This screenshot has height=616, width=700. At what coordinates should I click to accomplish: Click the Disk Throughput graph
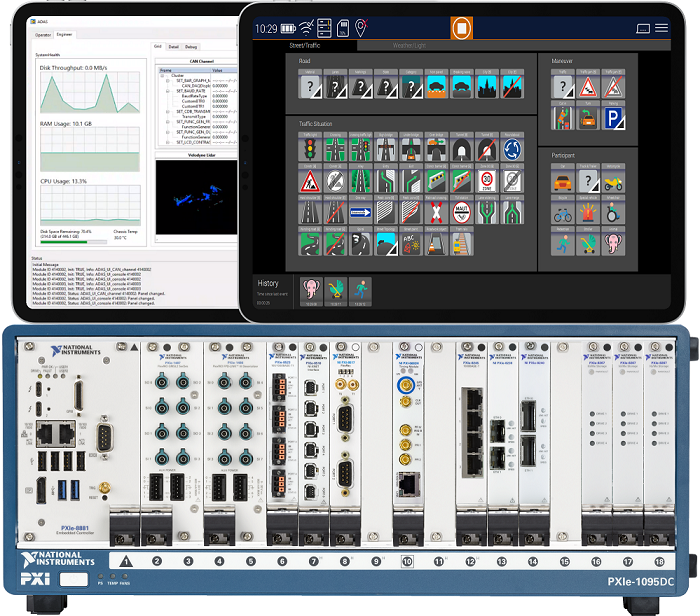click(90, 92)
